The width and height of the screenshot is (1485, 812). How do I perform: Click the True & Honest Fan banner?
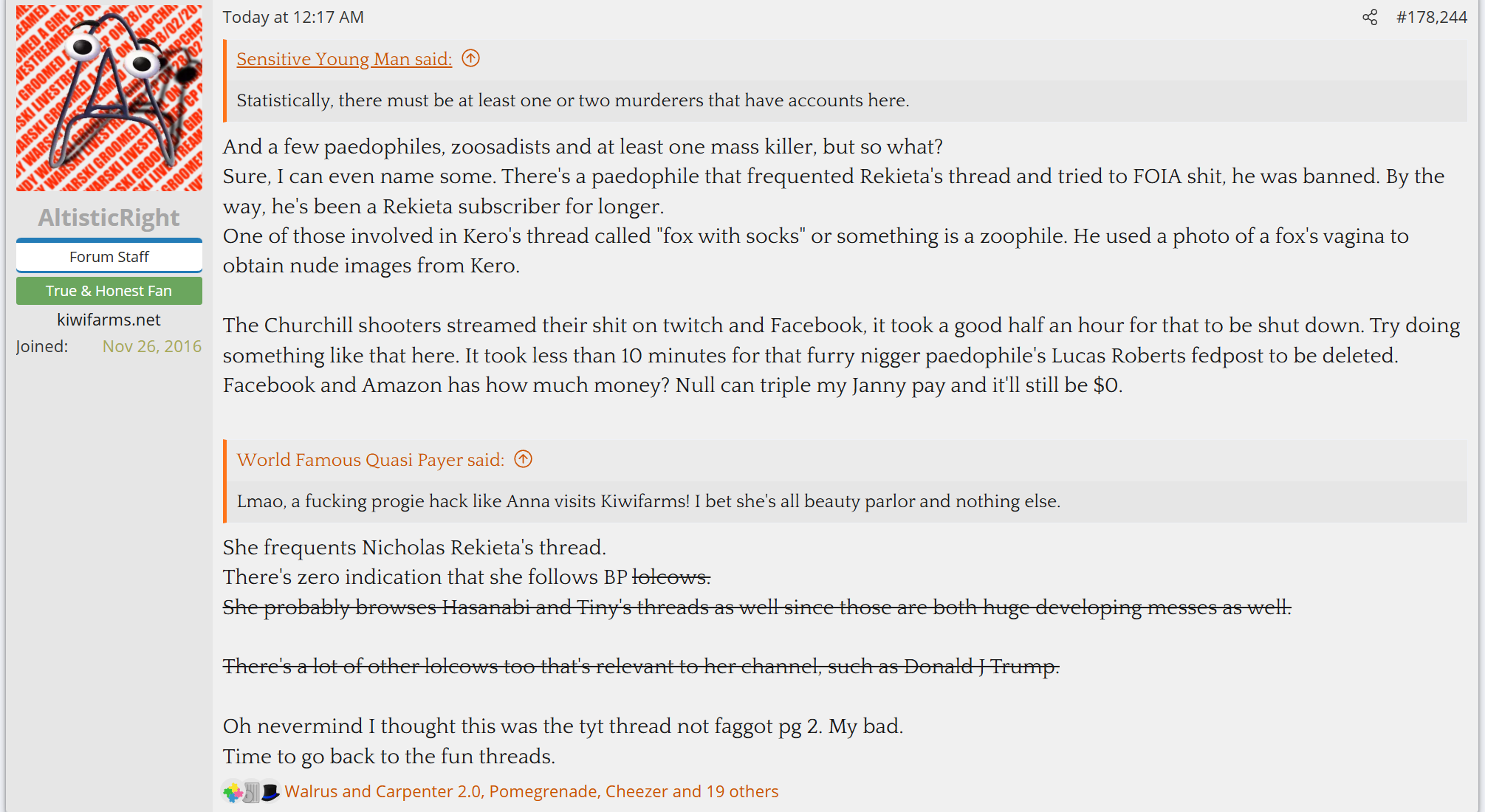[x=109, y=291]
